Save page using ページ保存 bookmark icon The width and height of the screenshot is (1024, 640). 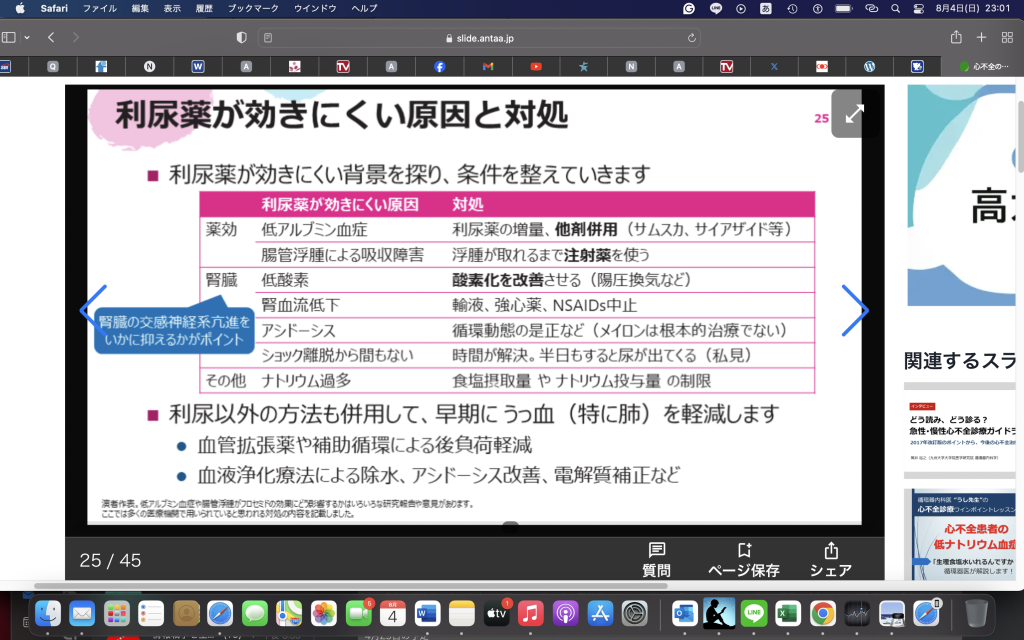pyautogui.click(x=743, y=559)
